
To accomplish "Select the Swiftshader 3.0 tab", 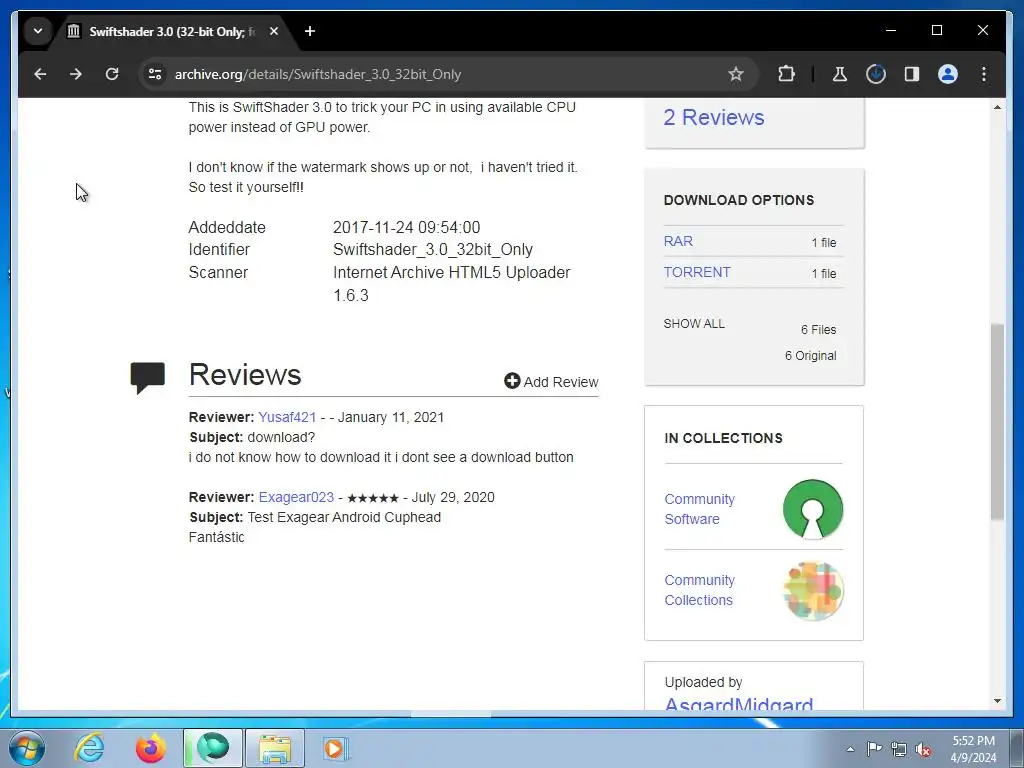I will [x=173, y=31].
